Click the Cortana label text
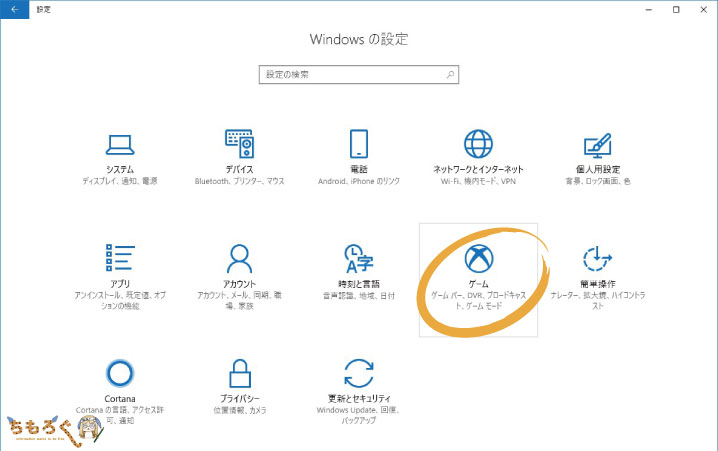 click(x=120, y=399)
